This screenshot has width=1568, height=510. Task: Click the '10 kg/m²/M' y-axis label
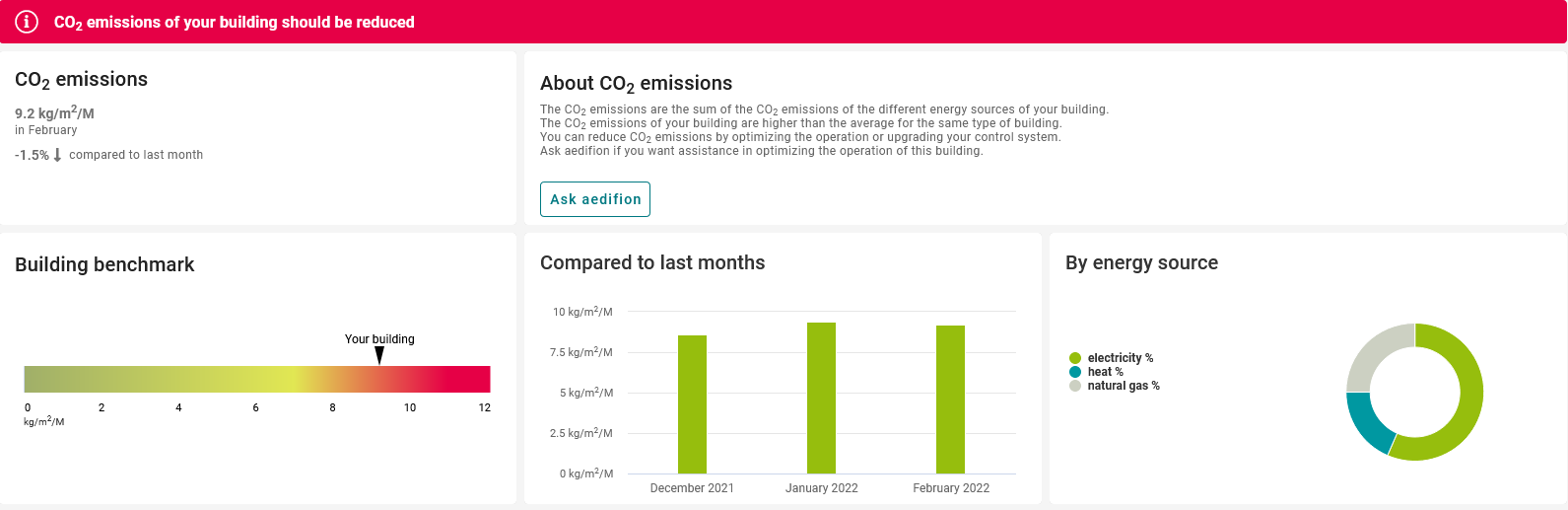(x=582, y=312)
